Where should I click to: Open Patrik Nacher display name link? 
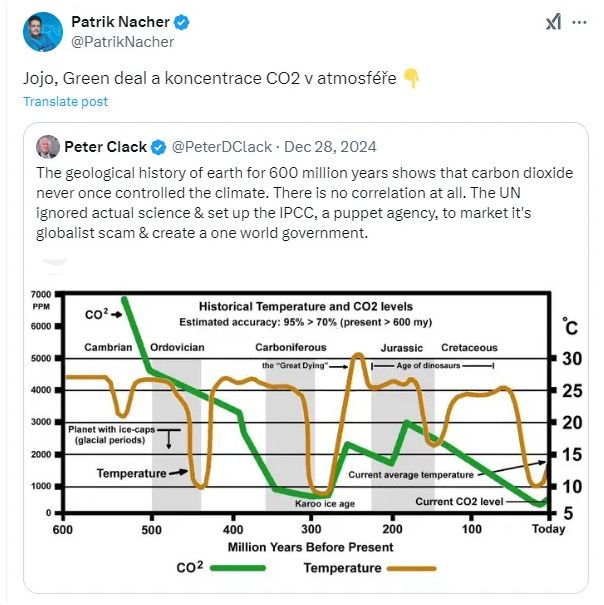point(121,22)
